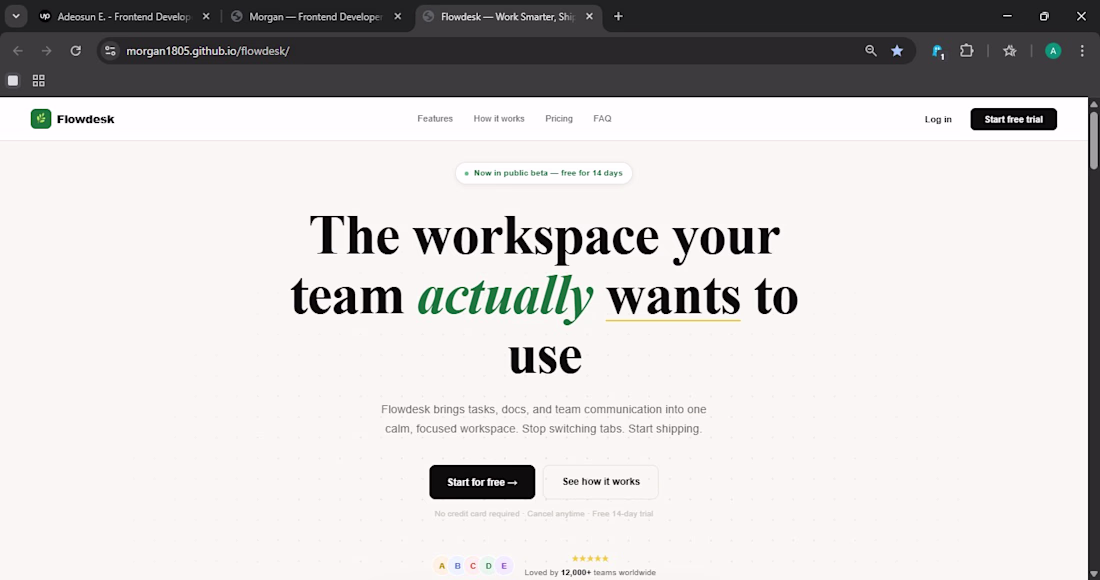Minimize the Chrome browser window
The height and width of the screenshot is (580, 1100).
pyautogui.click(x=1007, y=16)
